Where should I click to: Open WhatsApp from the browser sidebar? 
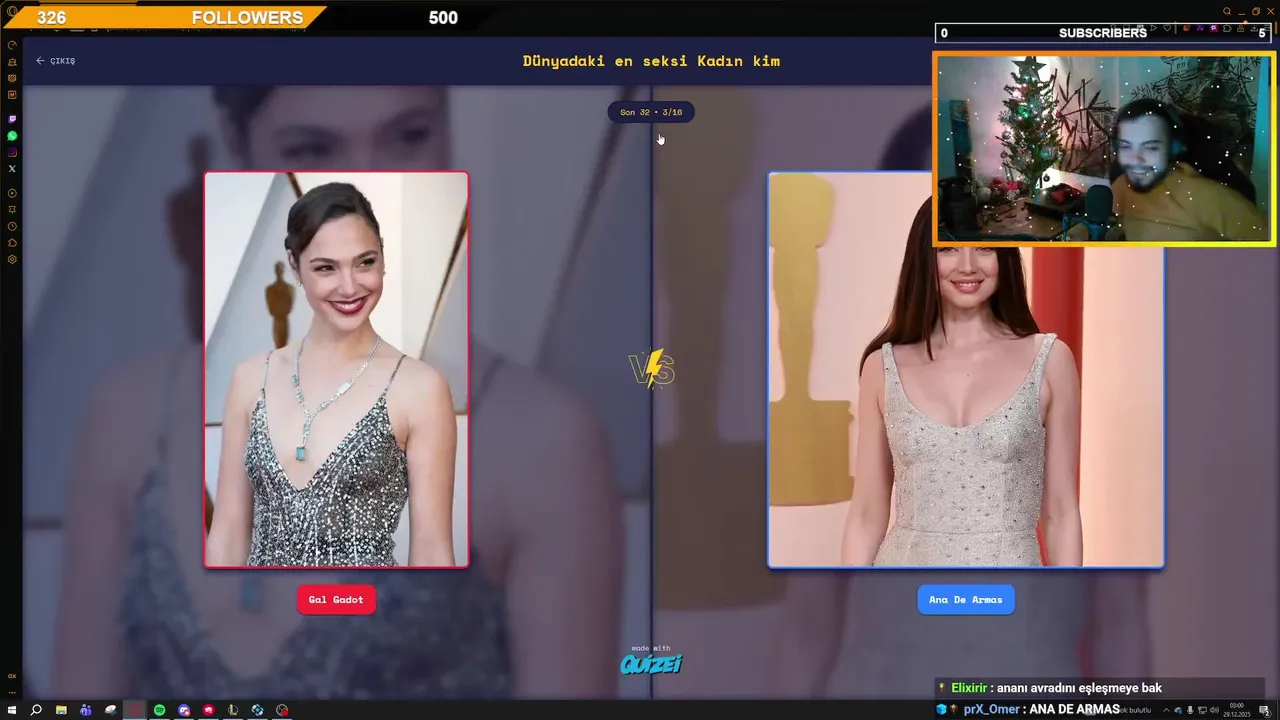coord(12,135)
